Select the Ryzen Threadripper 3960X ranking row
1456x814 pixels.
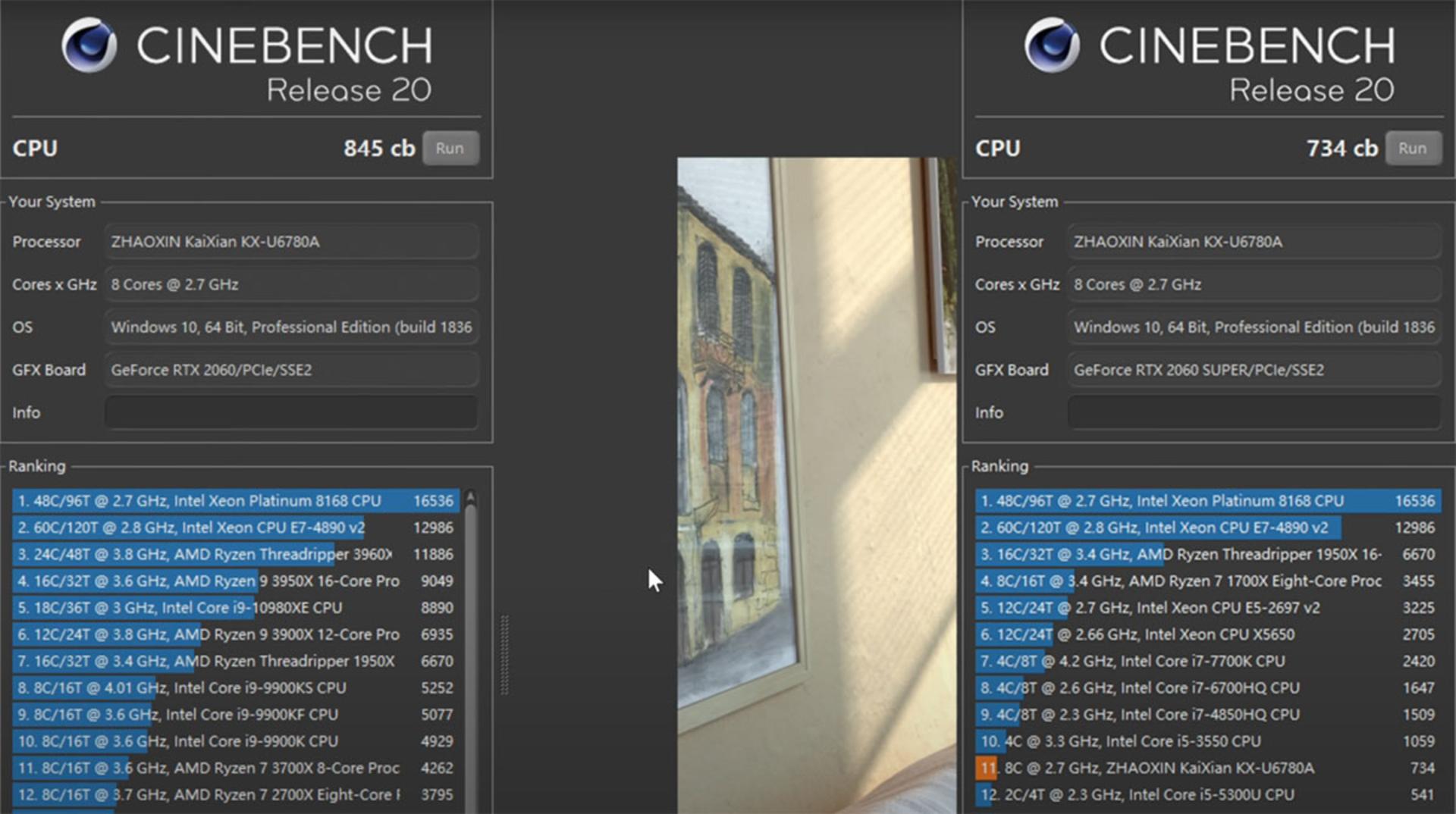(x=235, y=554)
